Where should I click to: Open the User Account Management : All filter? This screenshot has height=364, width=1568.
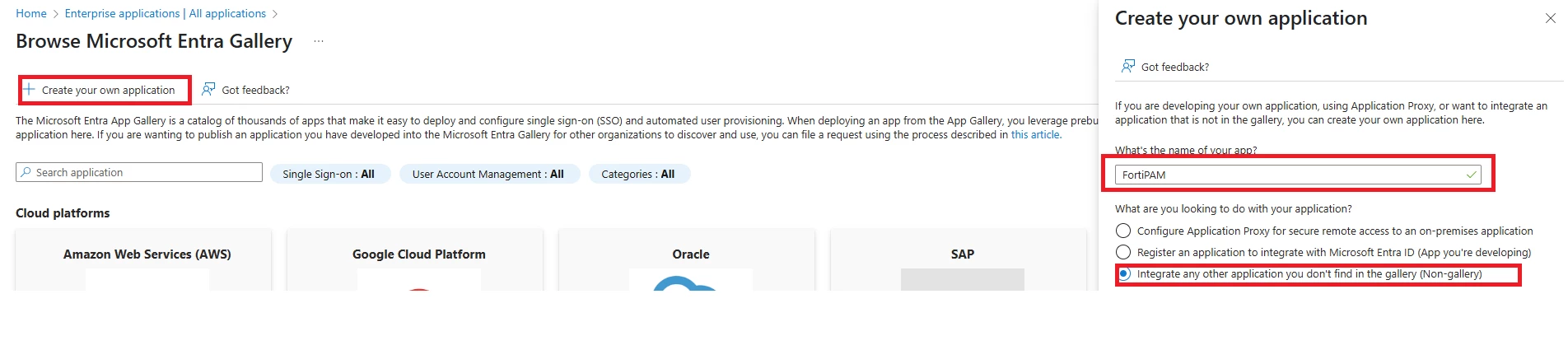[489, 174]
